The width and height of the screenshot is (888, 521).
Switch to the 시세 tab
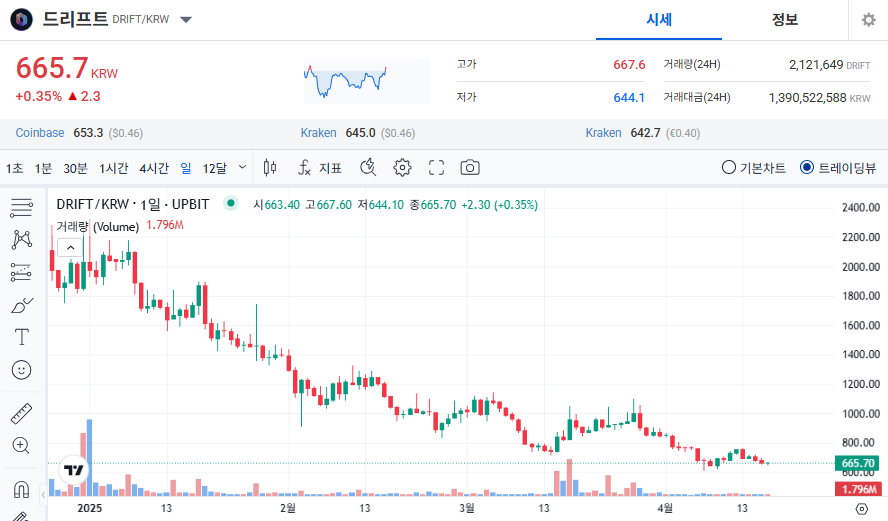click(659, 20)
